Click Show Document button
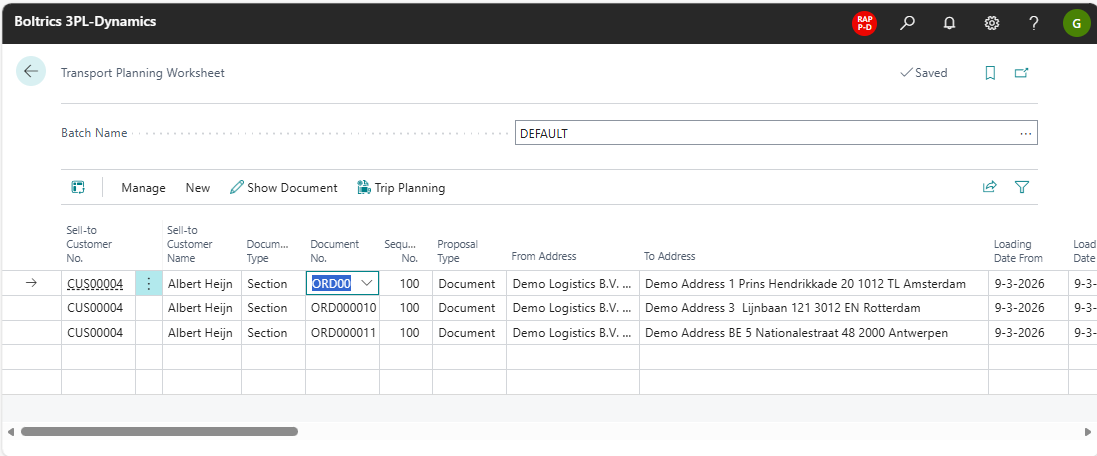The height and width of the screenshot is (456, 1097). pyautogui.click(x=284, y=187)
